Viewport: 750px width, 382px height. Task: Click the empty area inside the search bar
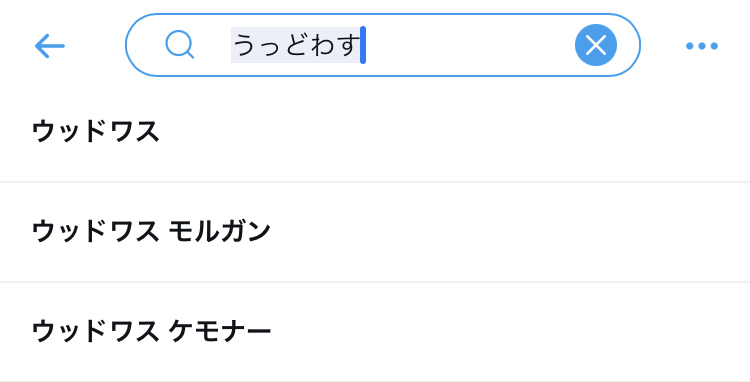pyautogui.click(x=469, y=45)
